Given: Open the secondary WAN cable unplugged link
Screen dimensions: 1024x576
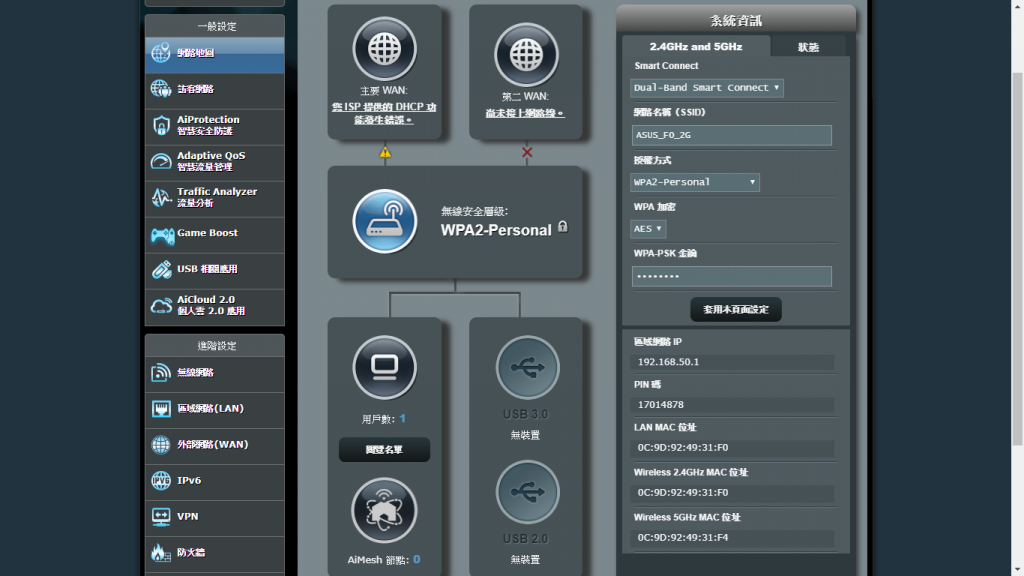Looking at the screenshot, I should click(525, 113).
